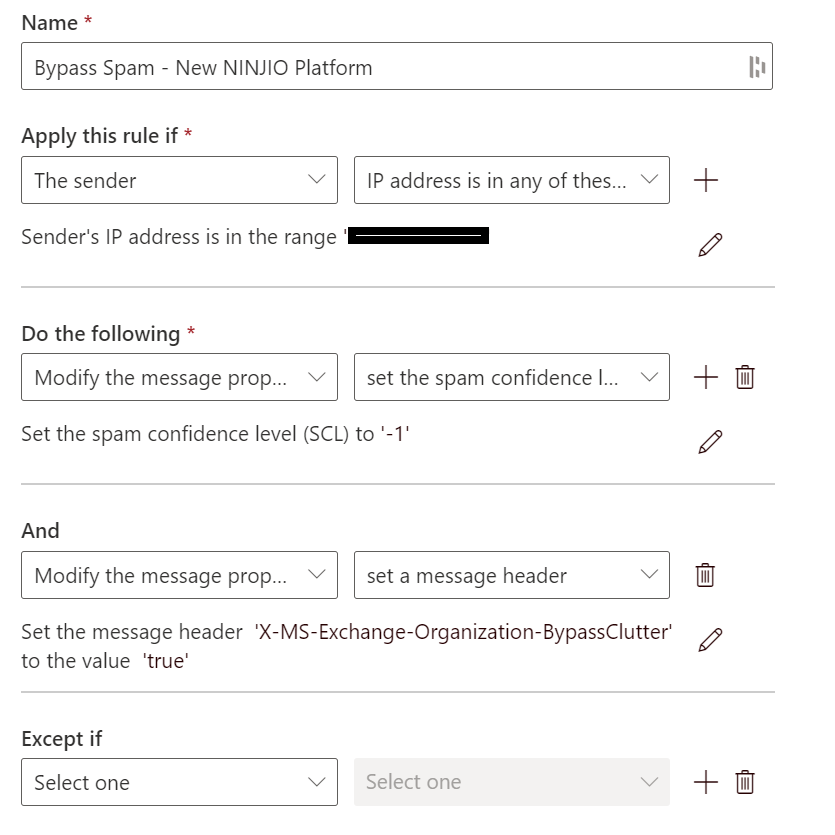
Task: Add an exception with plus icon
Action: pyautogui.click(x=706, y=782)
